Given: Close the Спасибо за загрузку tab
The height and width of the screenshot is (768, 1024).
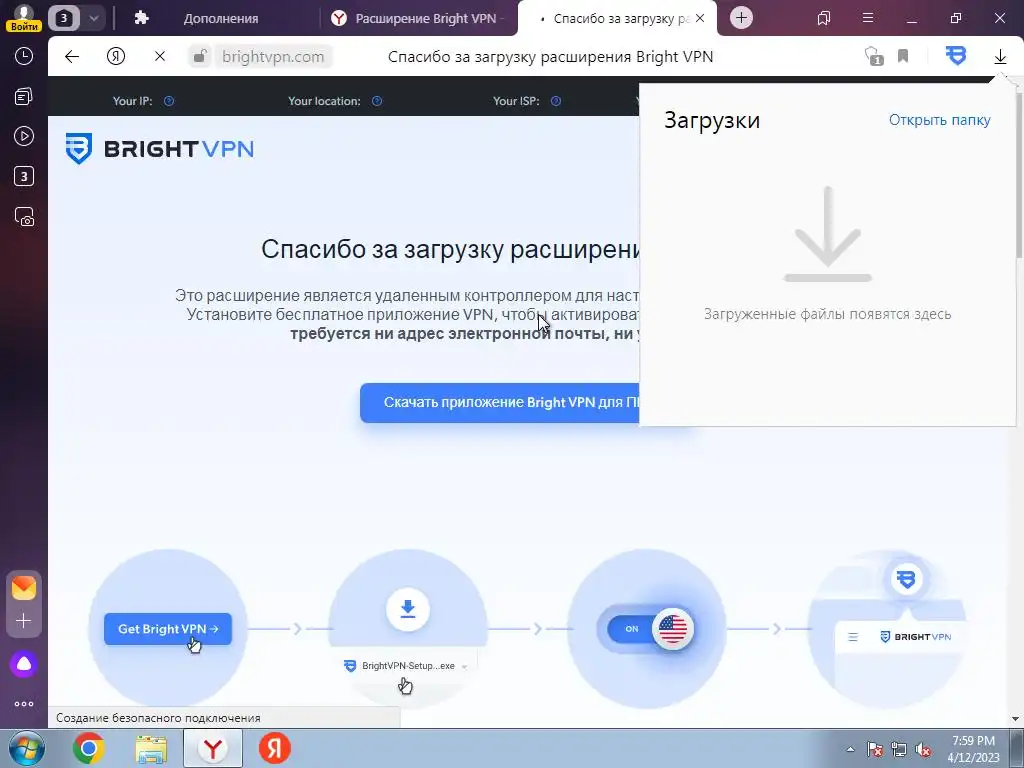Looking at the screenshot, I should 700,18.
